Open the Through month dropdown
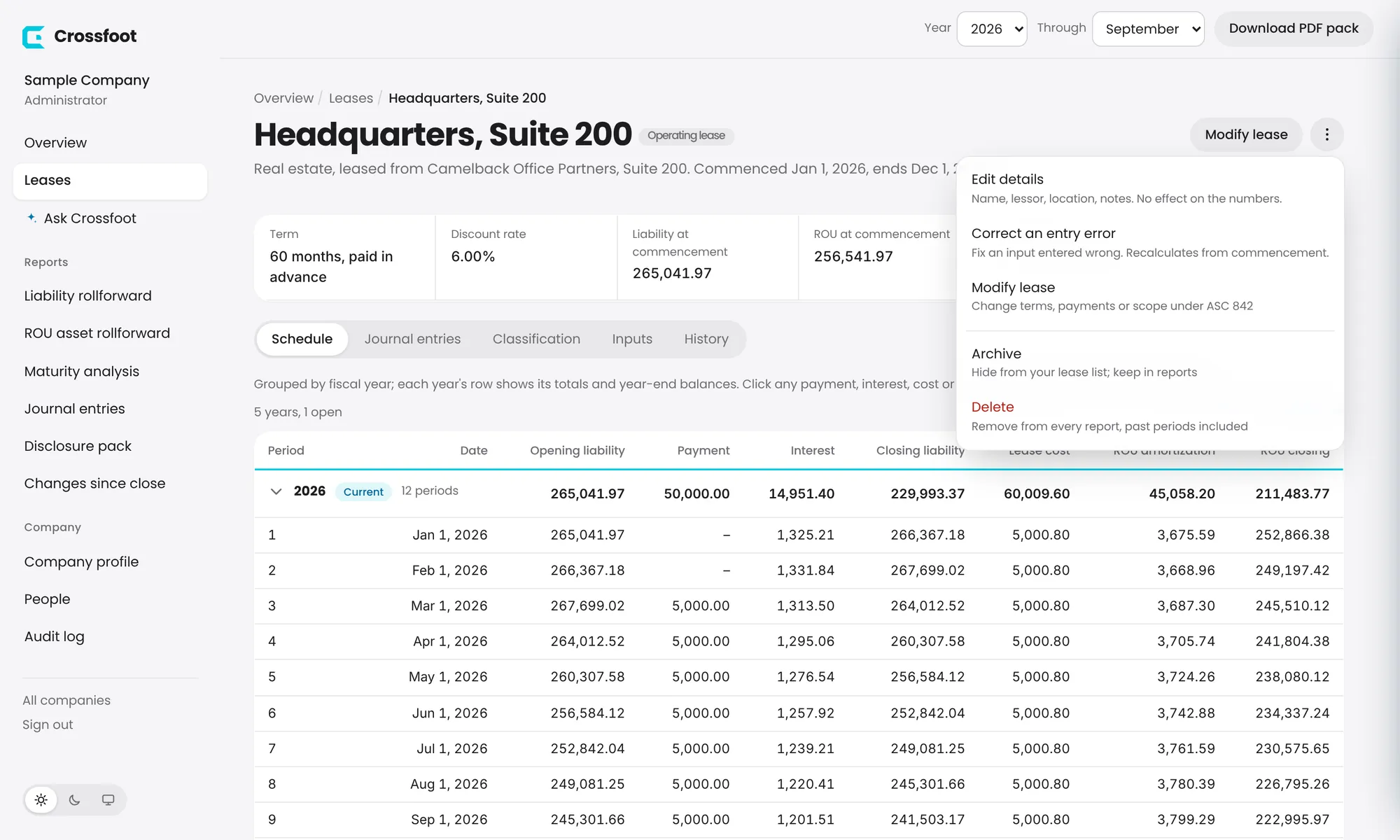Image resolution: width=1400 pixels, height=840 pixels. pos(1148,29)
